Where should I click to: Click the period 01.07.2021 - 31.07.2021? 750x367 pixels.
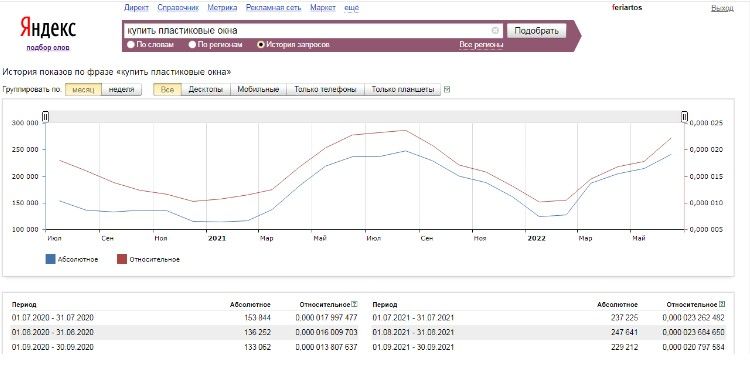coord(413,318)
